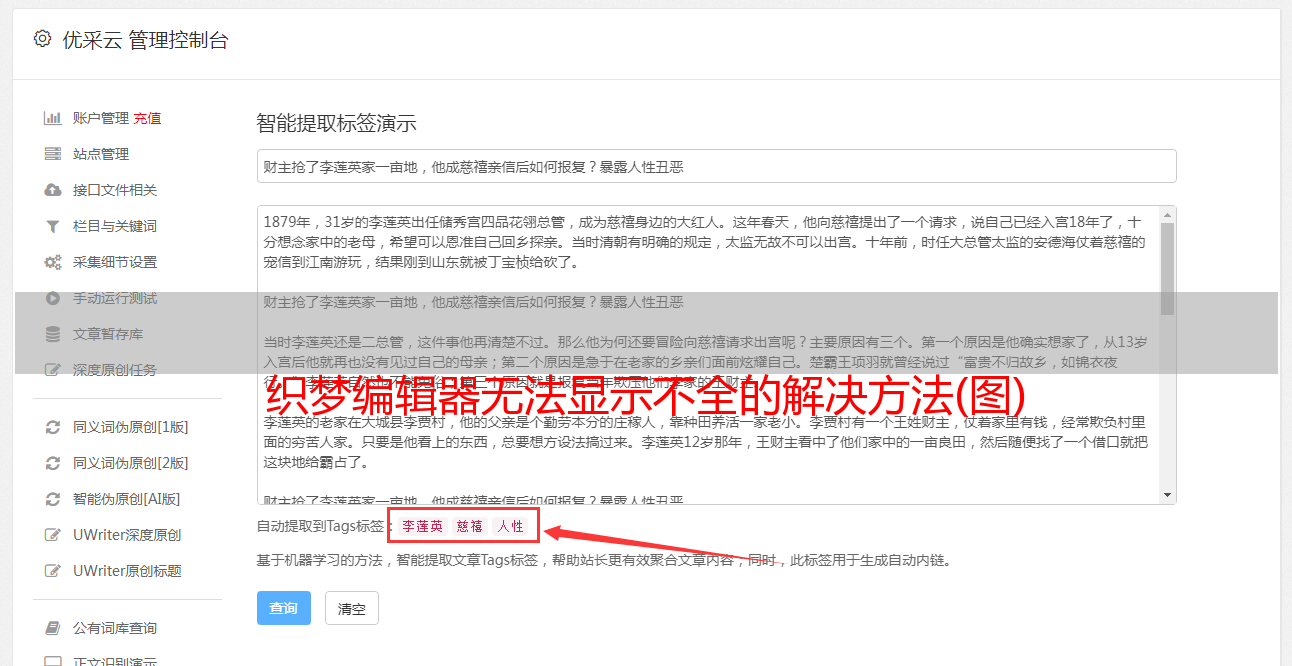Open 采集细节设置 page
Image resolution: width=1292 pixels, height=666 pixels.
(x=115, y=262)
